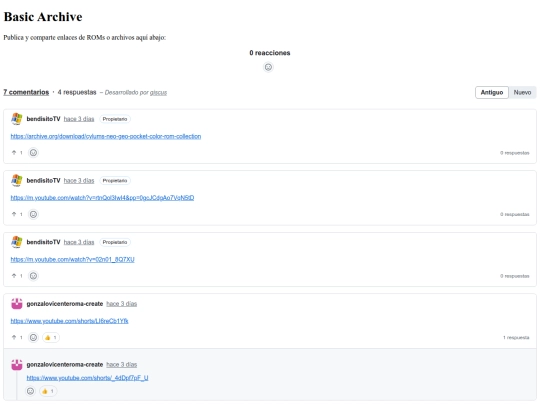Sort comments by Antiguo
The height and width of the screenshot is (405, 540).
pyautogui.click(x=492, y=92)
